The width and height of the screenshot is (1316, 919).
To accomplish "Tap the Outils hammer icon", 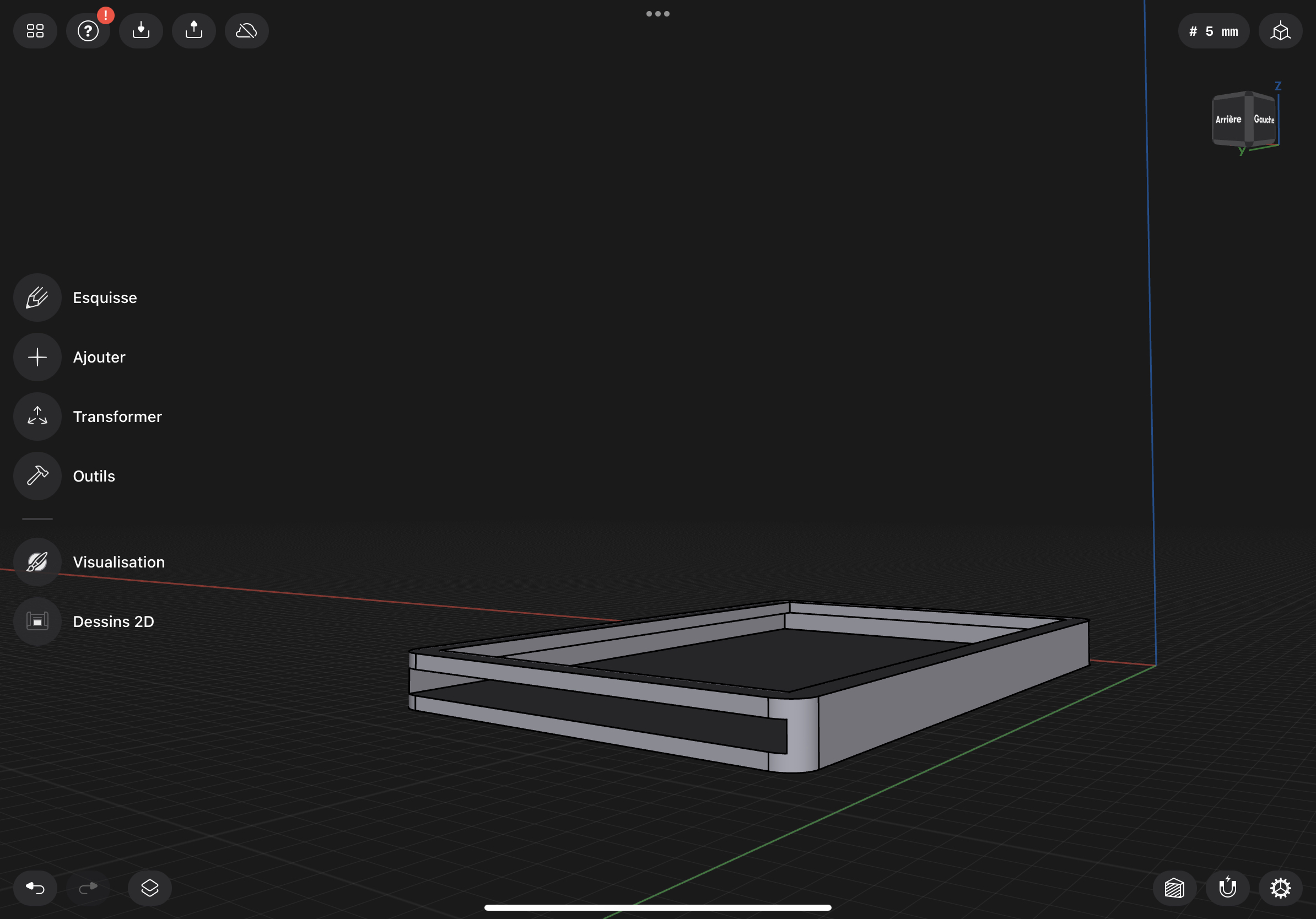I will (37, 476).
